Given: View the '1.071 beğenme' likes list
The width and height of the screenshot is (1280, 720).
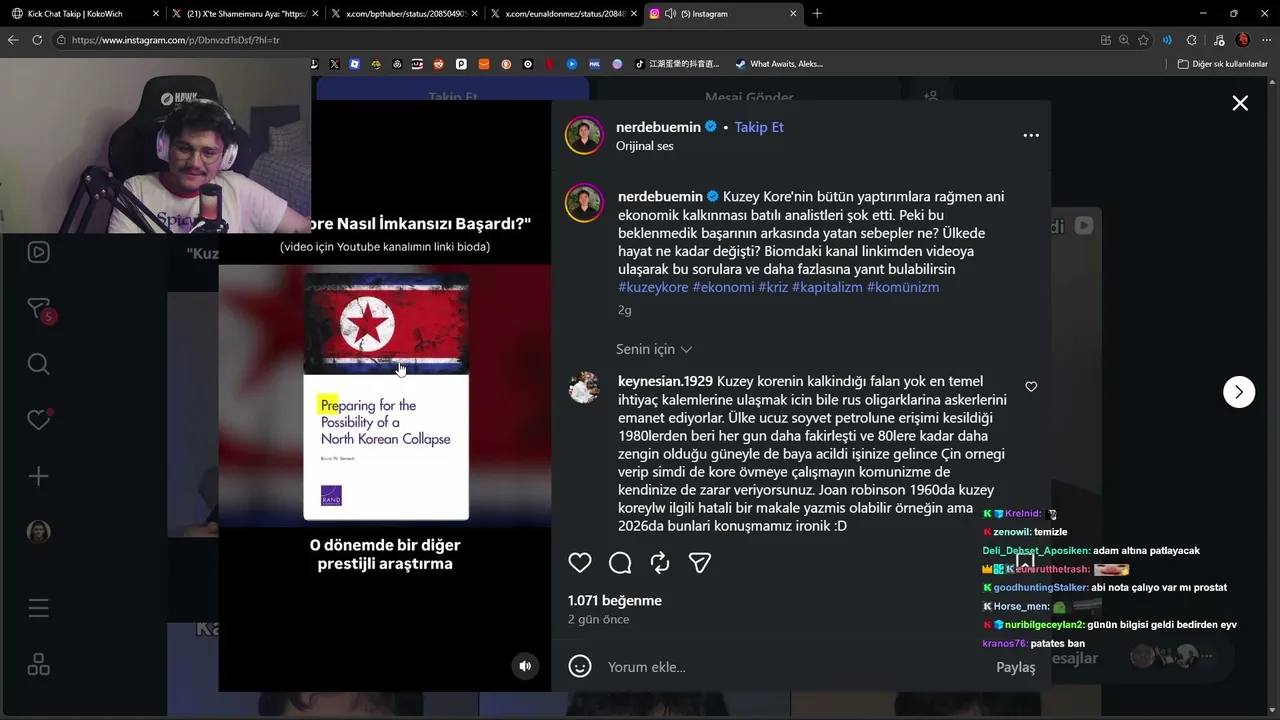Looking at the screenshot, I should (615, 601).
